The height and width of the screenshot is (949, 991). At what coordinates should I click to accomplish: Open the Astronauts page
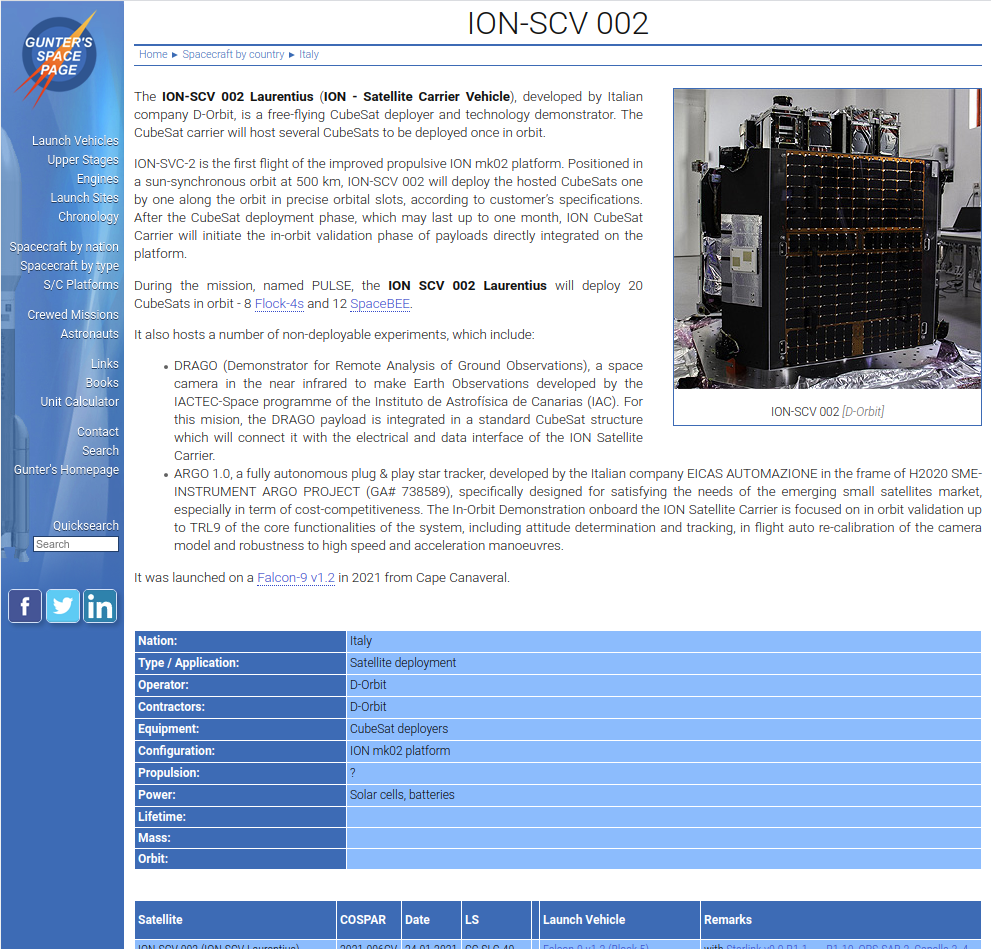point(89,333)
